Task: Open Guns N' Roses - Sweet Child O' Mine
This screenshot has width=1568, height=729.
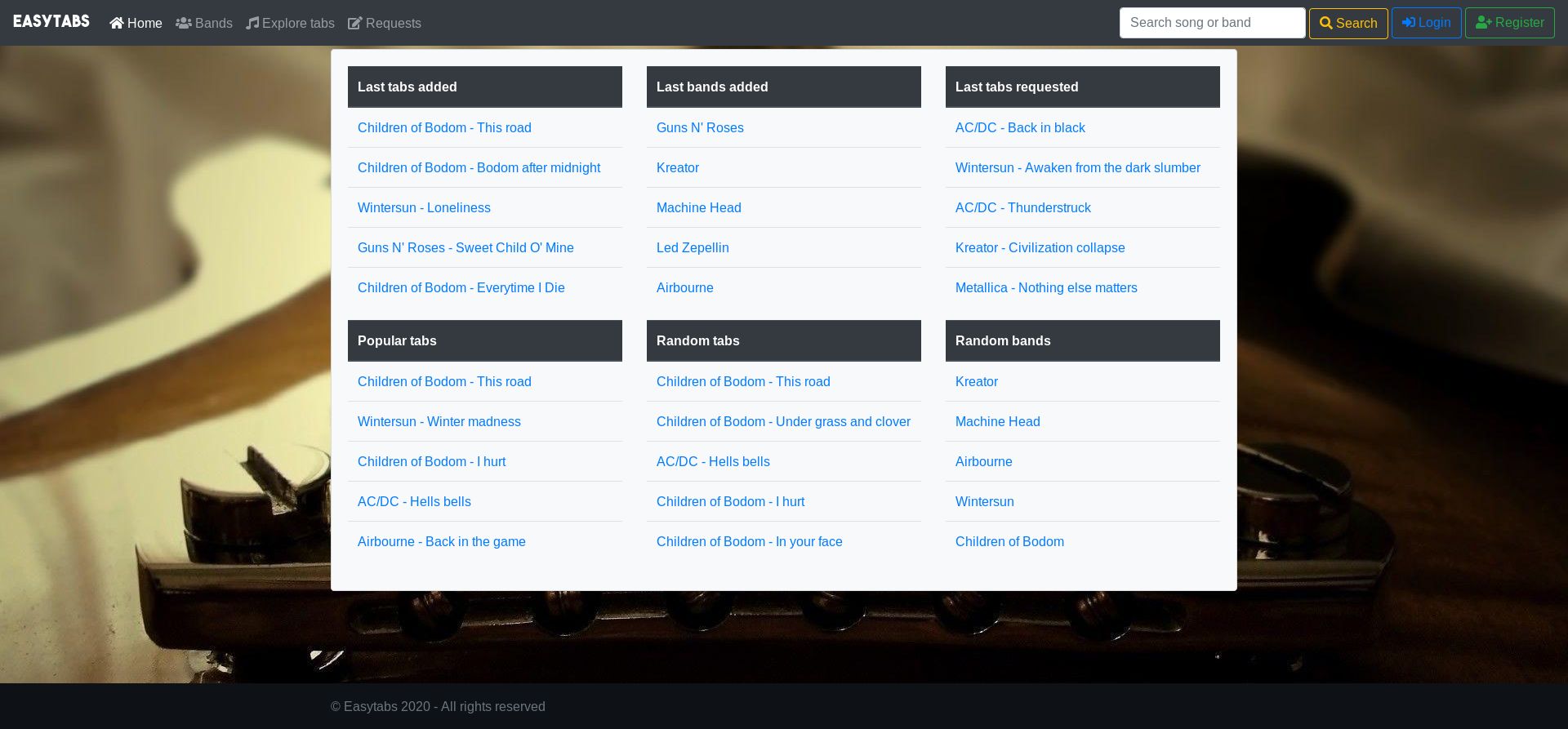Action: coord(465,247)
